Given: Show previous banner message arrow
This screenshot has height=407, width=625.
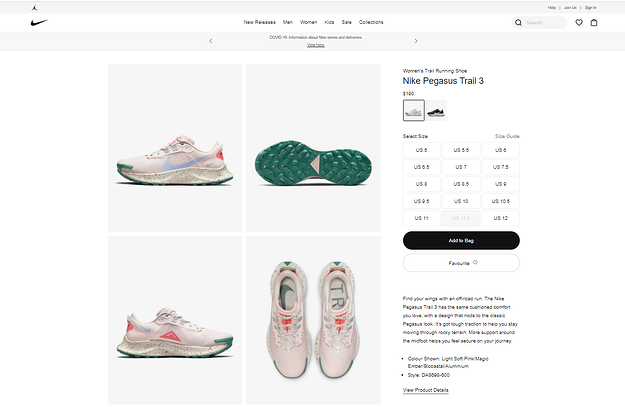Looking at the screenshot, I should click(x=210, y=41).
